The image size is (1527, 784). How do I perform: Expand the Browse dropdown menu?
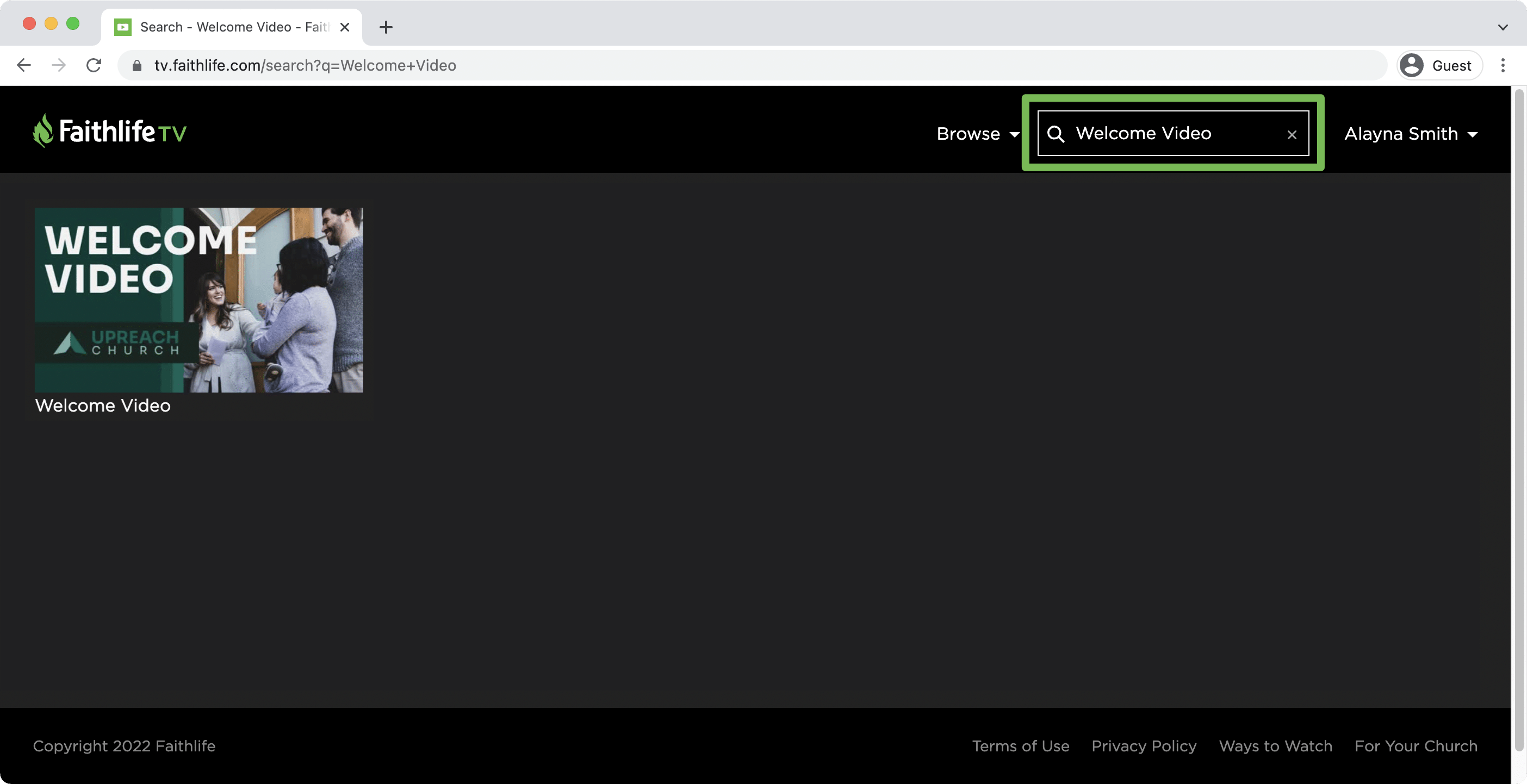pyautogui.click(x=978, y=134)
